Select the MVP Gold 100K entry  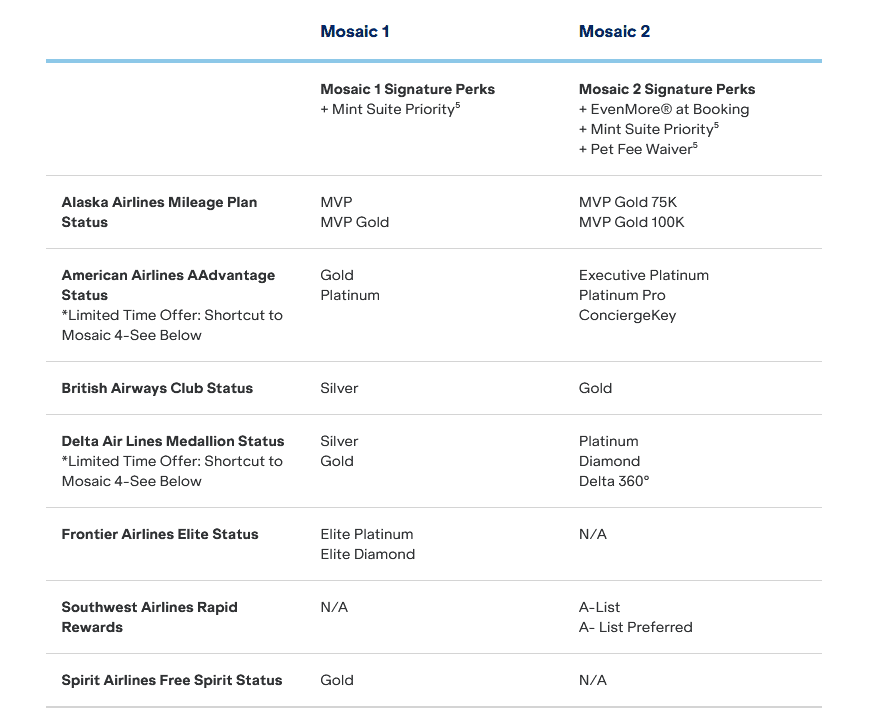(631, 222)
